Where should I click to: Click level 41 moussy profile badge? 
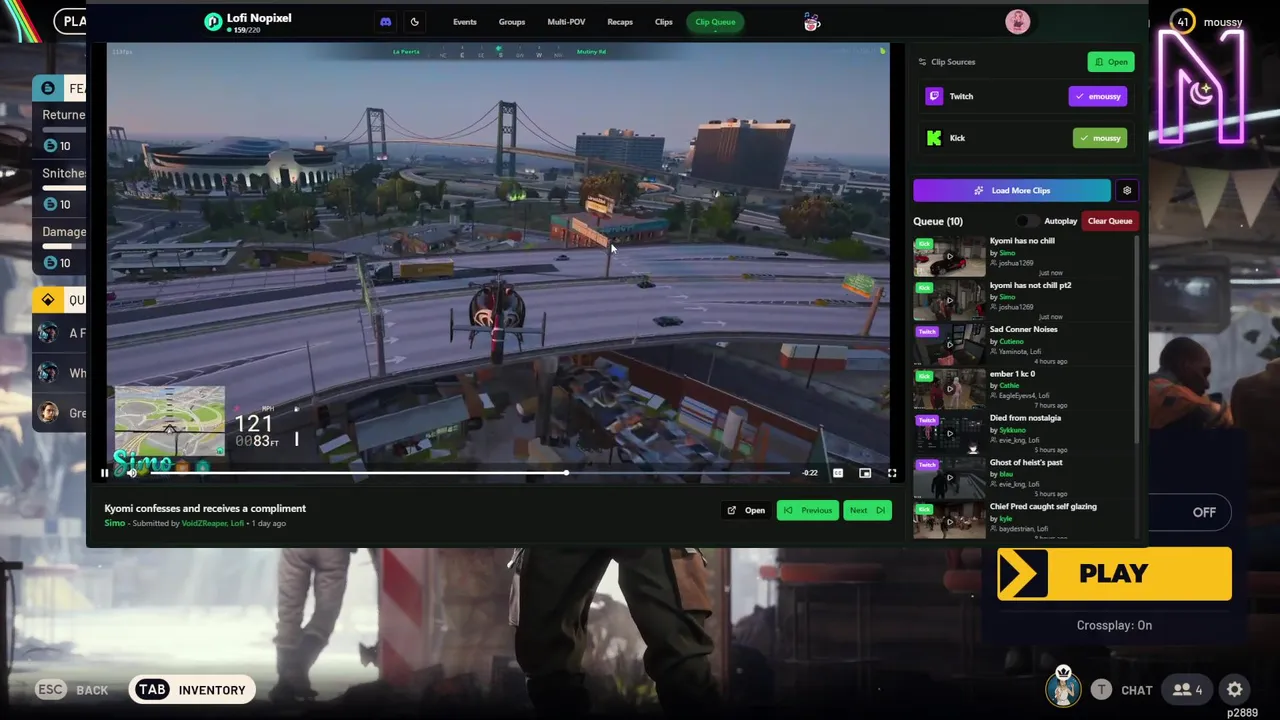[1207, 22]
